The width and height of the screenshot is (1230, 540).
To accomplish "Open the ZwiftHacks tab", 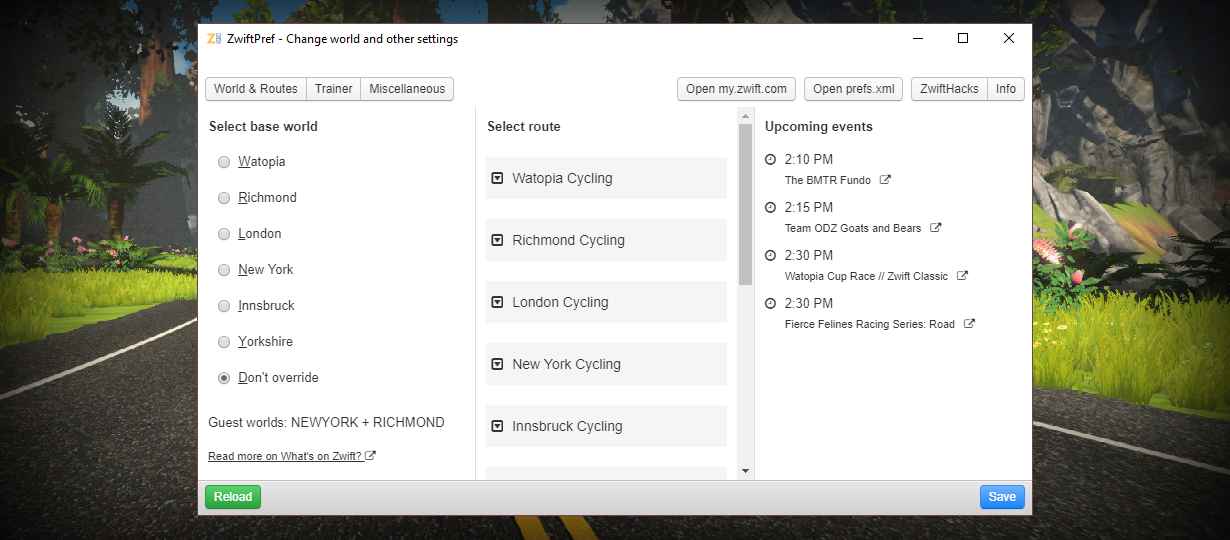I will [950, 89].
